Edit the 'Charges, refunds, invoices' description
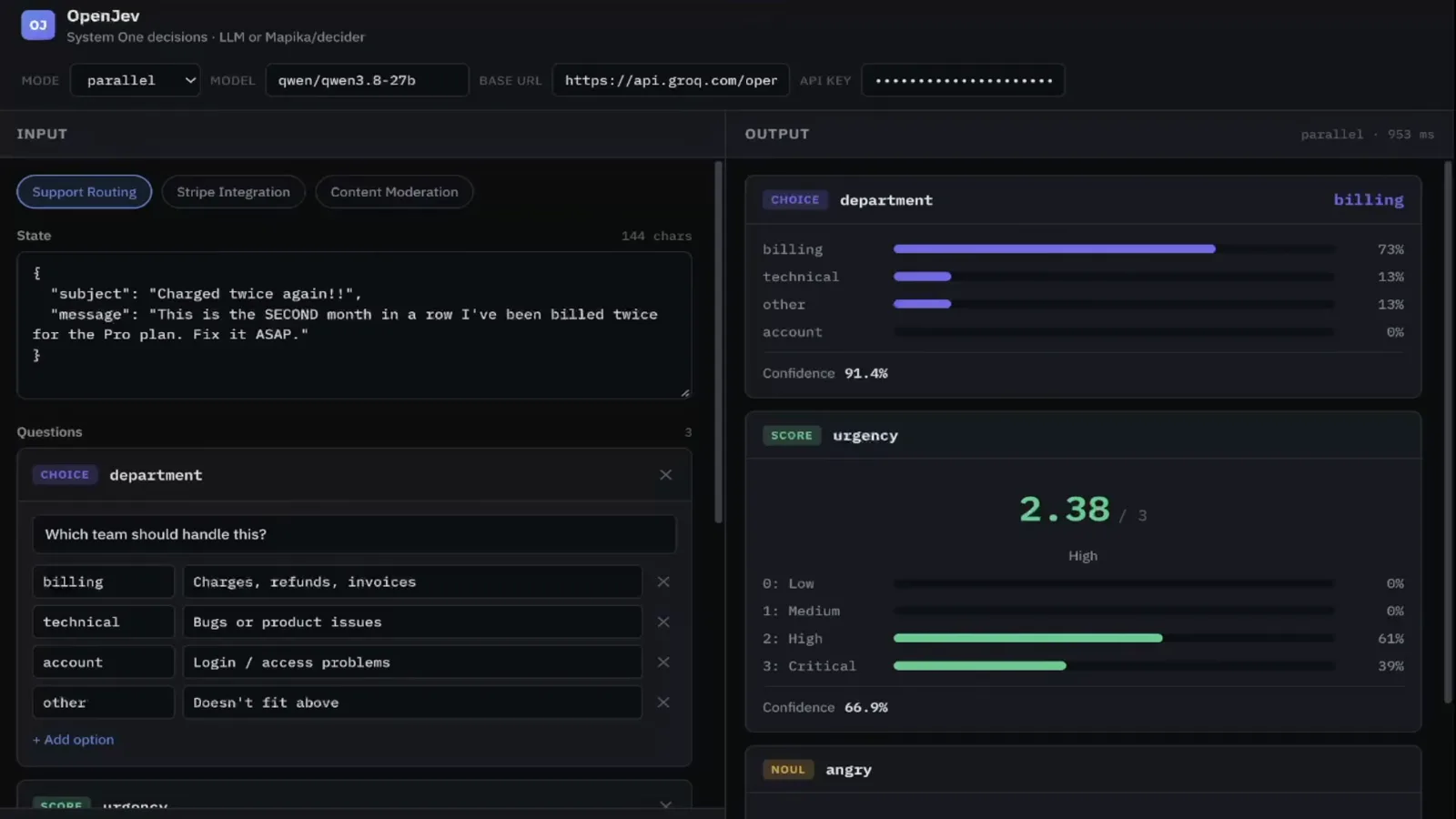 point(412,581)
